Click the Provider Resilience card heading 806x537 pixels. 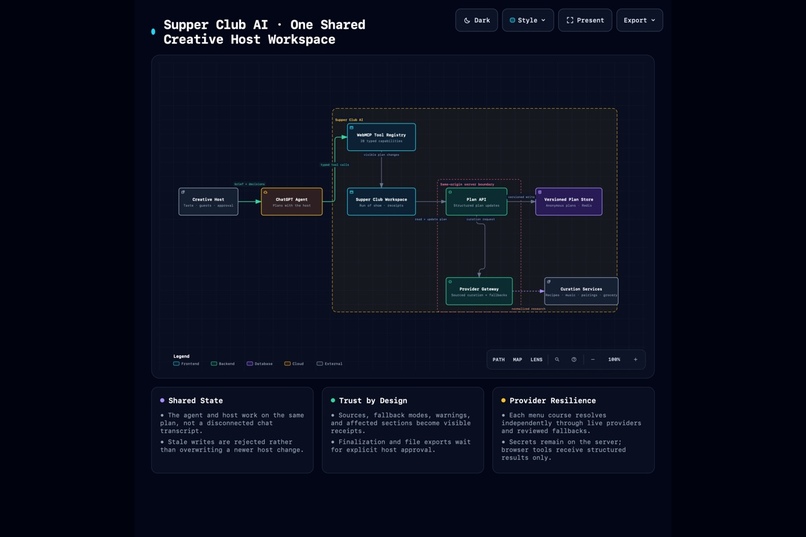[x=553, y=400]
